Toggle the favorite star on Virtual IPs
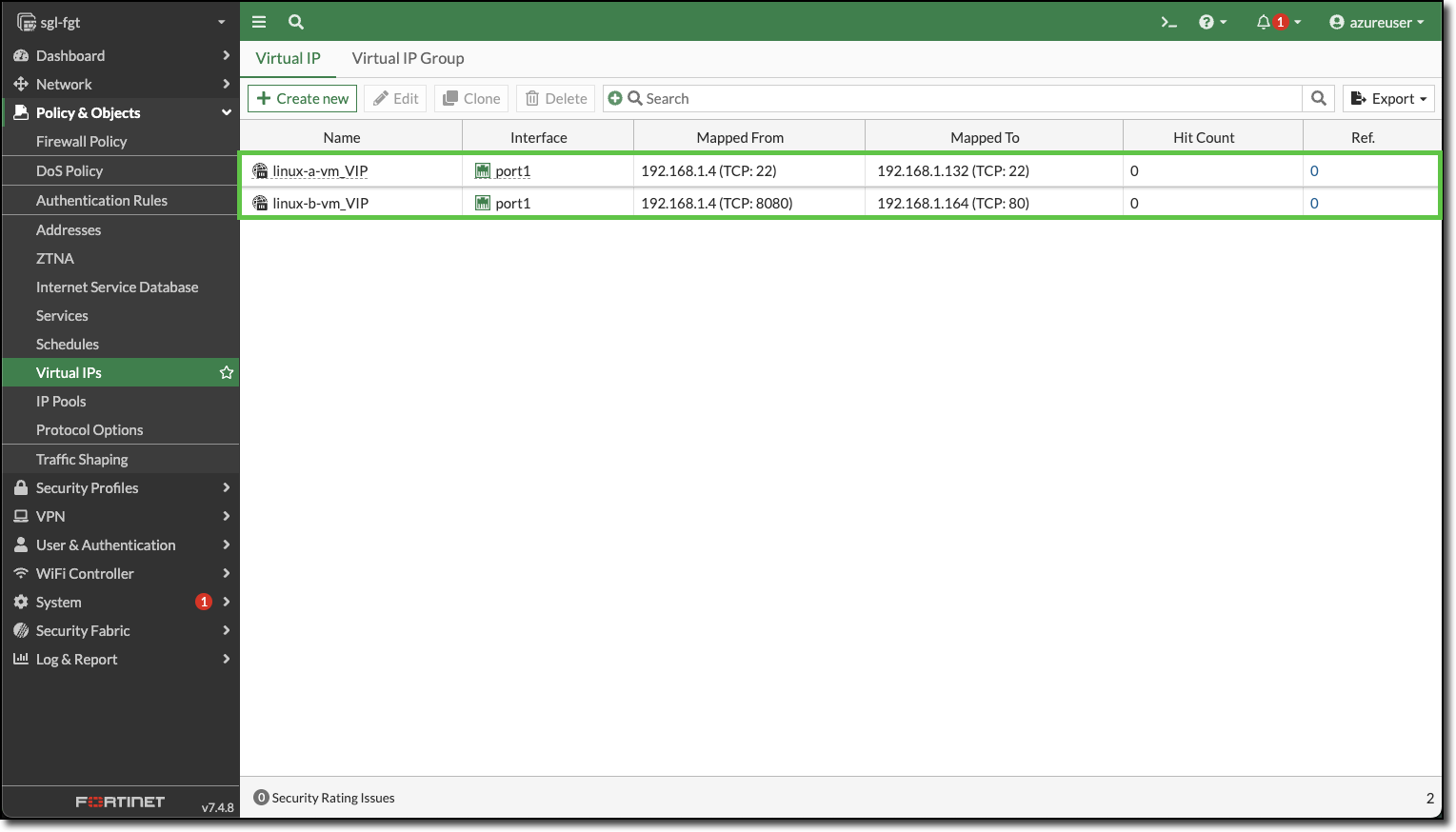 click(227, 372)
